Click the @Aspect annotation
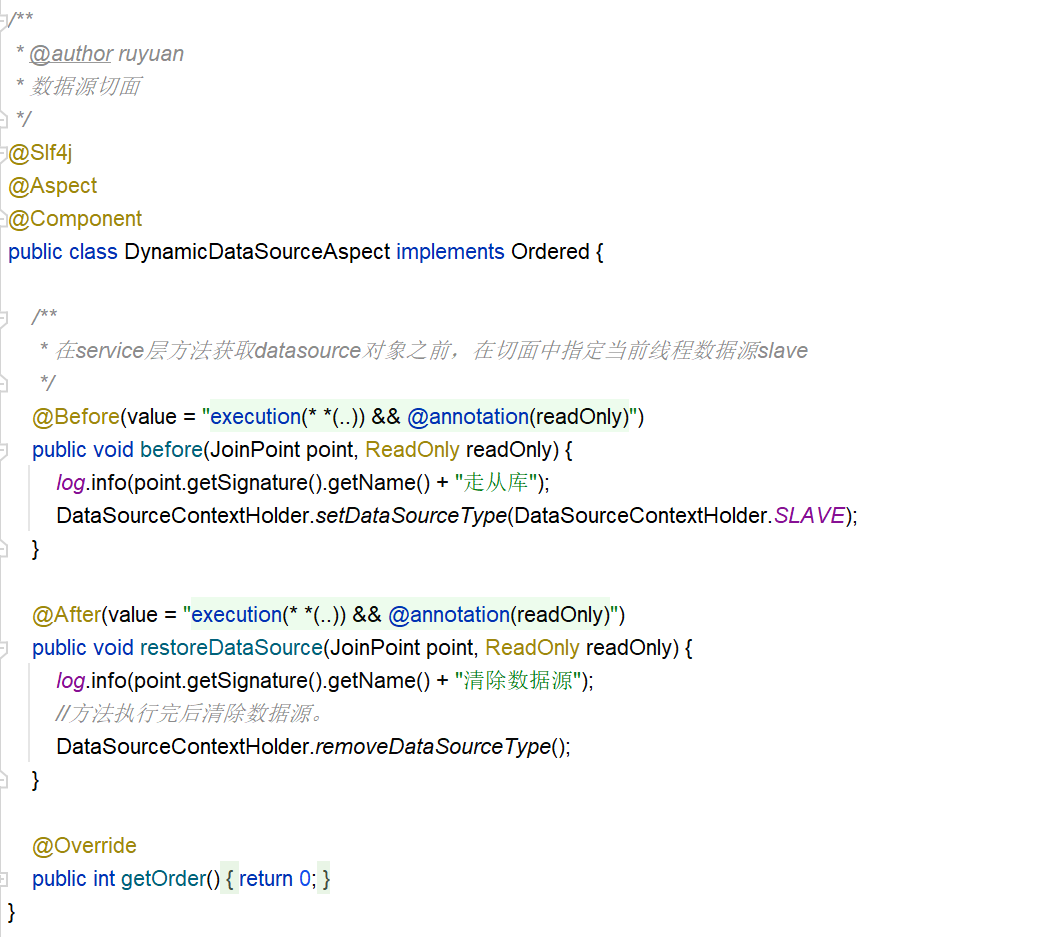 pyautogui.click(x=52, y=186)
